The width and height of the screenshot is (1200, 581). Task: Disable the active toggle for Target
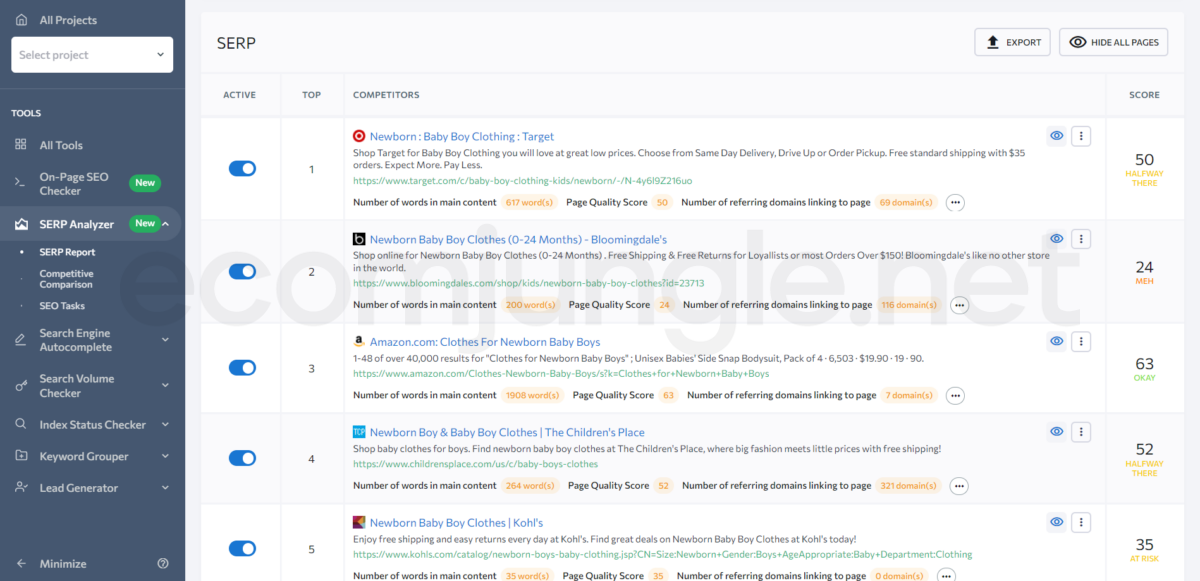242,169
